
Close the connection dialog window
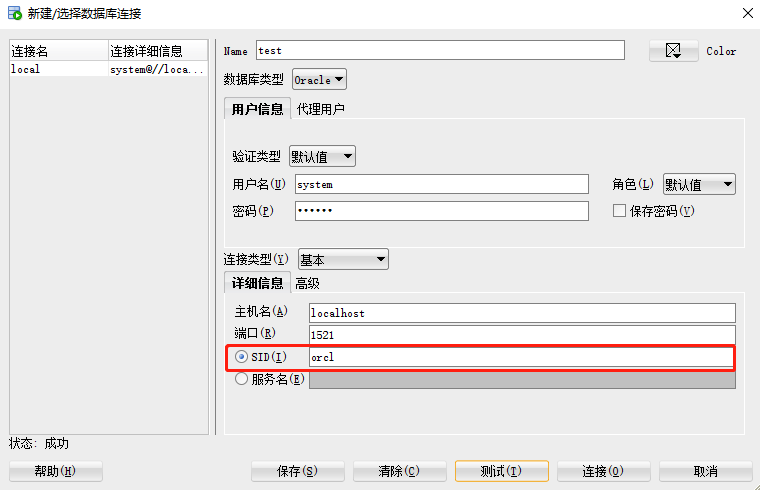[x=748, y=13]
